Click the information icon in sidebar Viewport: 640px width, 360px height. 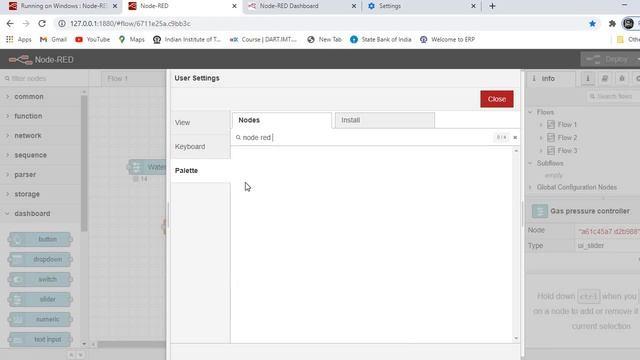[x=588, y=78]
